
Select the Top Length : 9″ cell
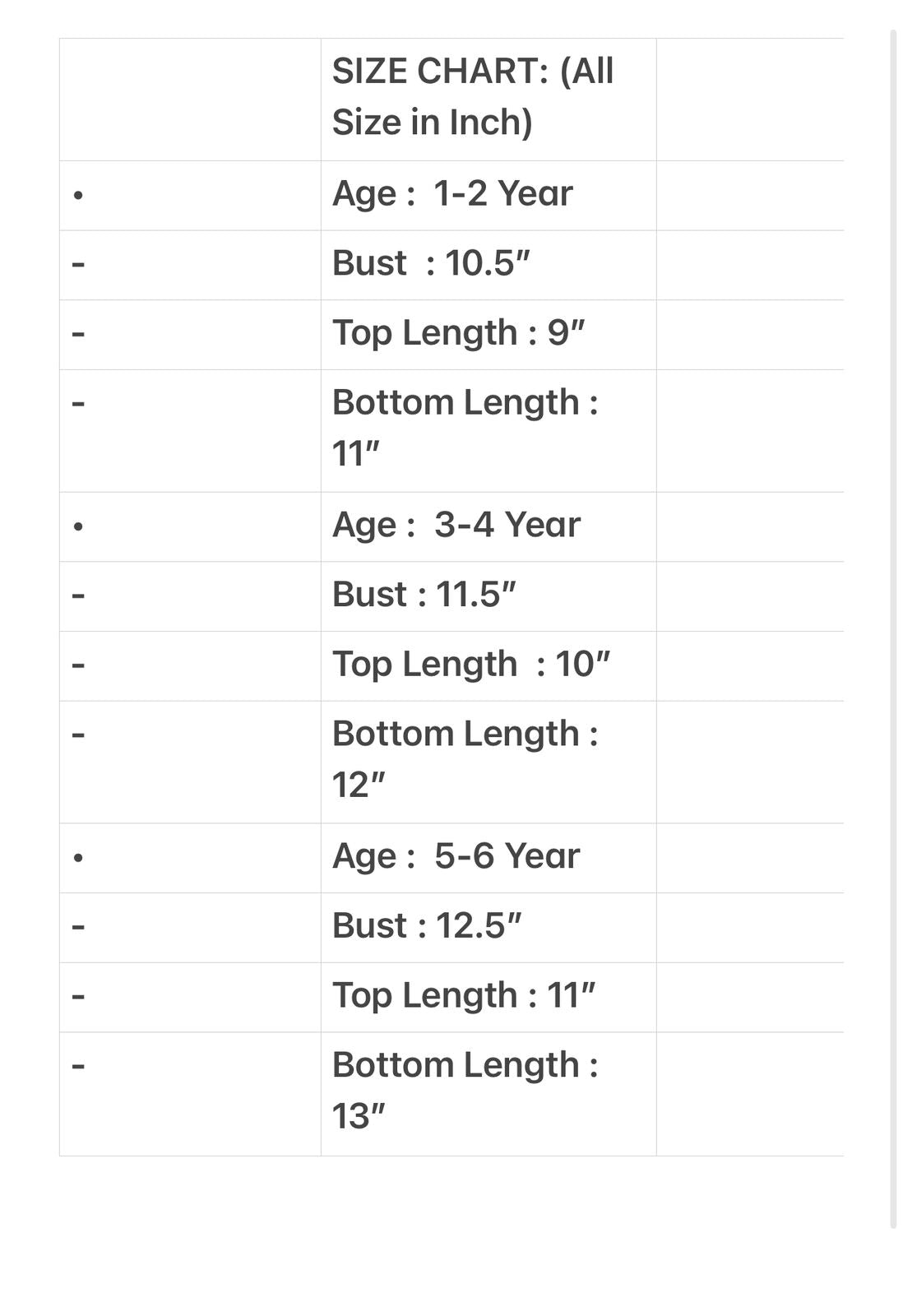pyautogui.click(x=489, y=335)
